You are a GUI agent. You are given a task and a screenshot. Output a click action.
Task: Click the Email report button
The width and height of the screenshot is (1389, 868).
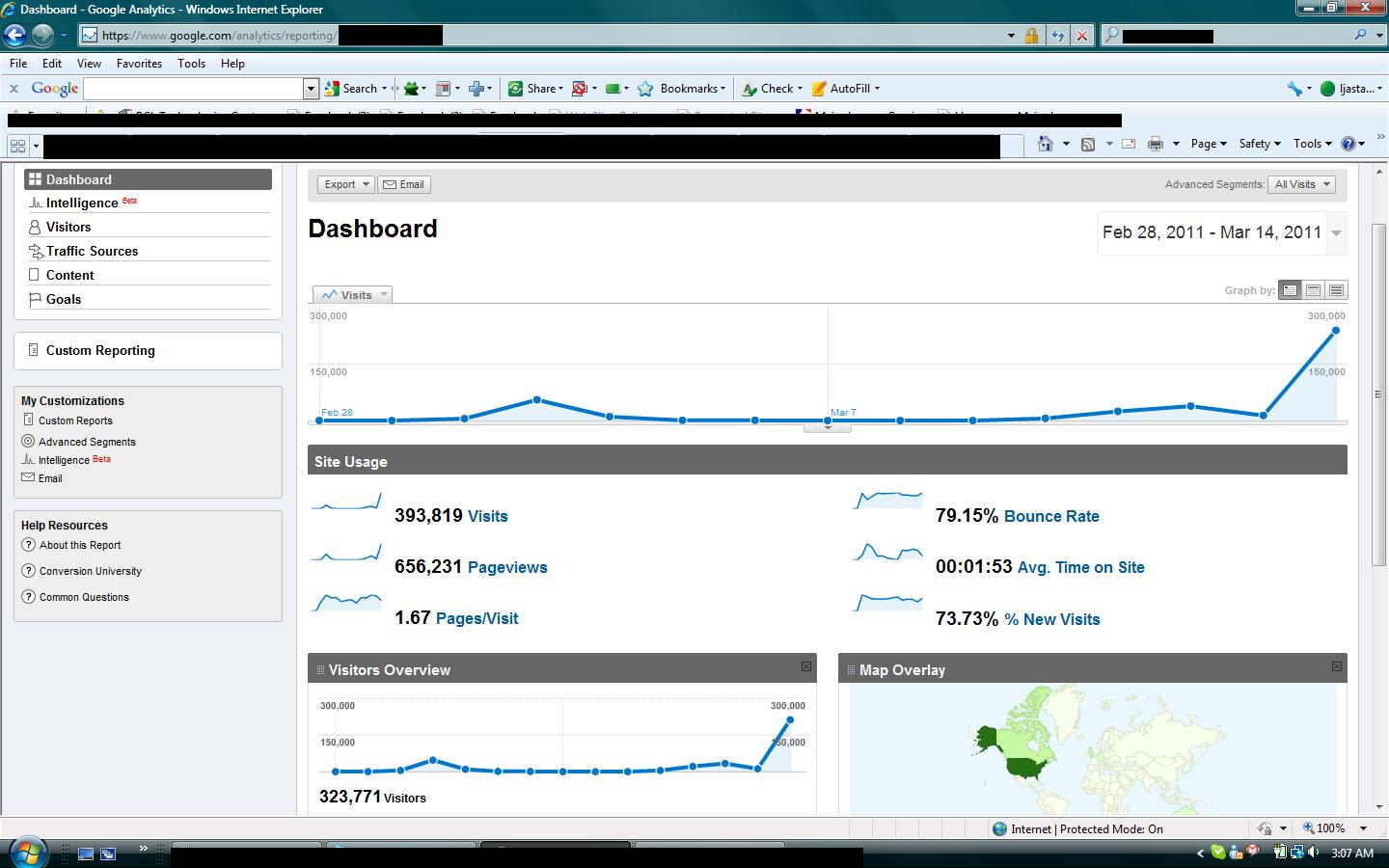(404, 184)
